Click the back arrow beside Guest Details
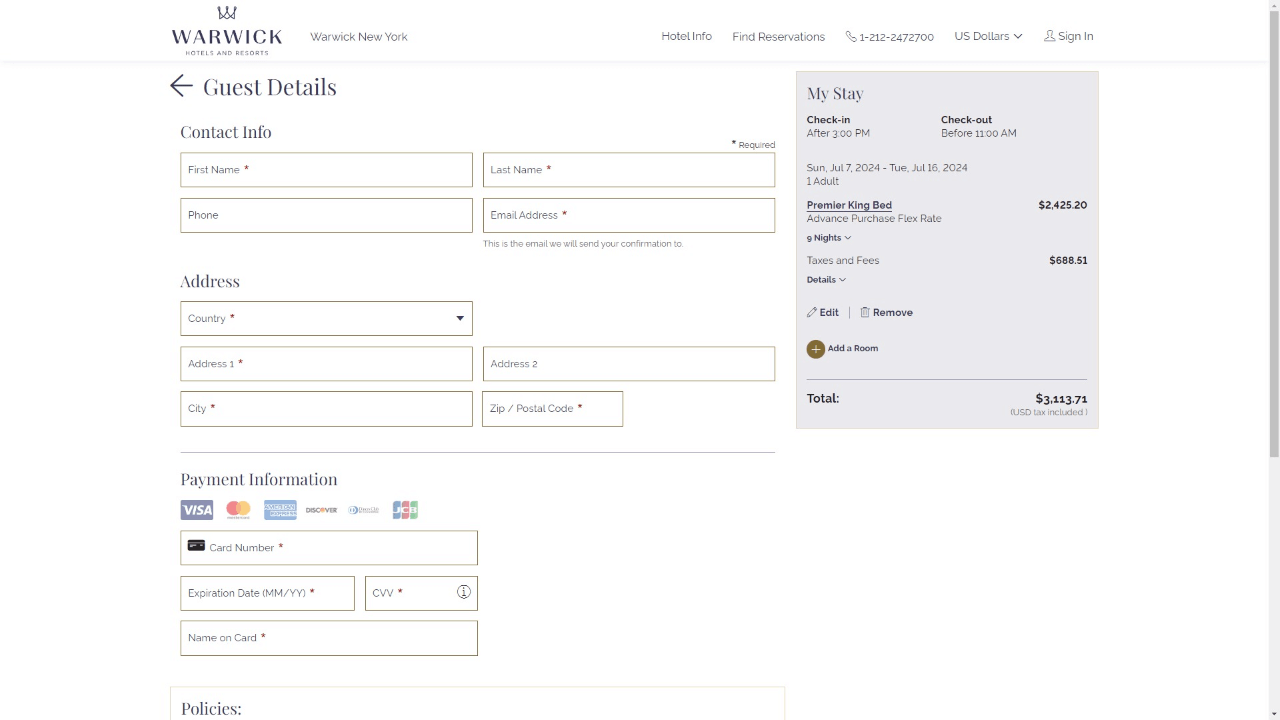Image resolution: width=1280 pixels, height=720 pixels. coord(181,86)
